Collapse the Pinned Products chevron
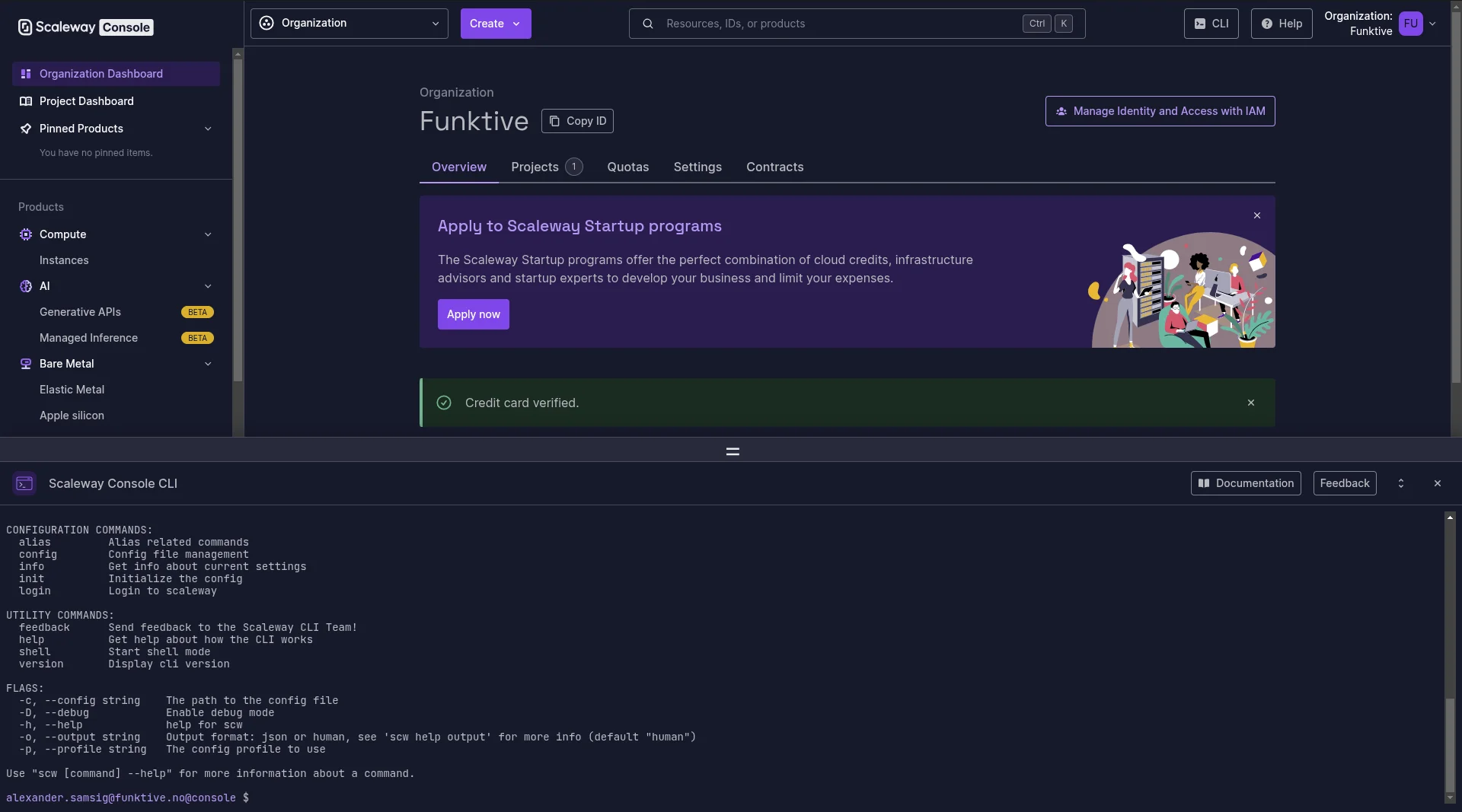This screenshot has width=1462, height=812. click(x=208, y=129)
